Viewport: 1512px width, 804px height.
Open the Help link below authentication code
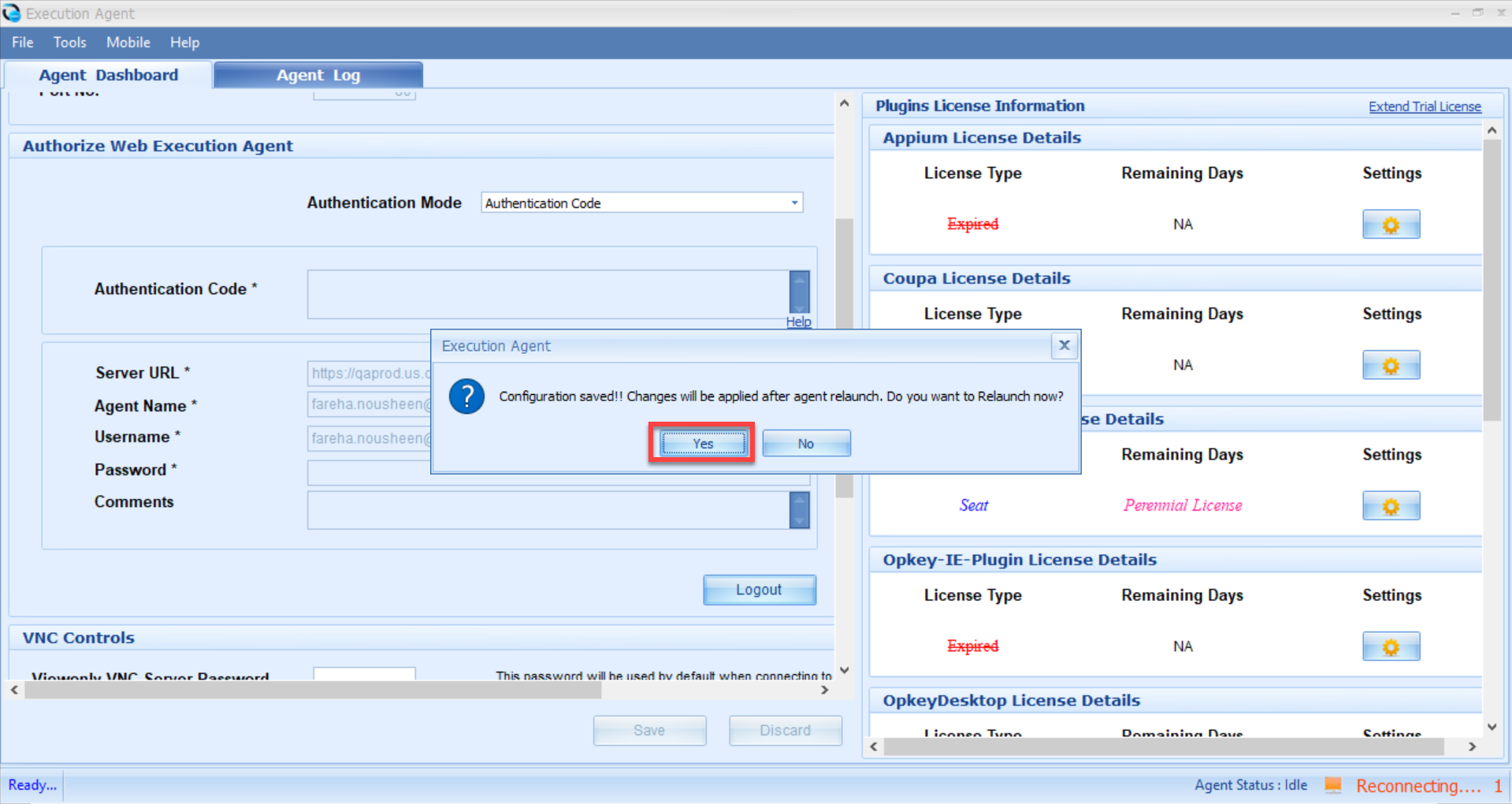click(x=798, y=322)
